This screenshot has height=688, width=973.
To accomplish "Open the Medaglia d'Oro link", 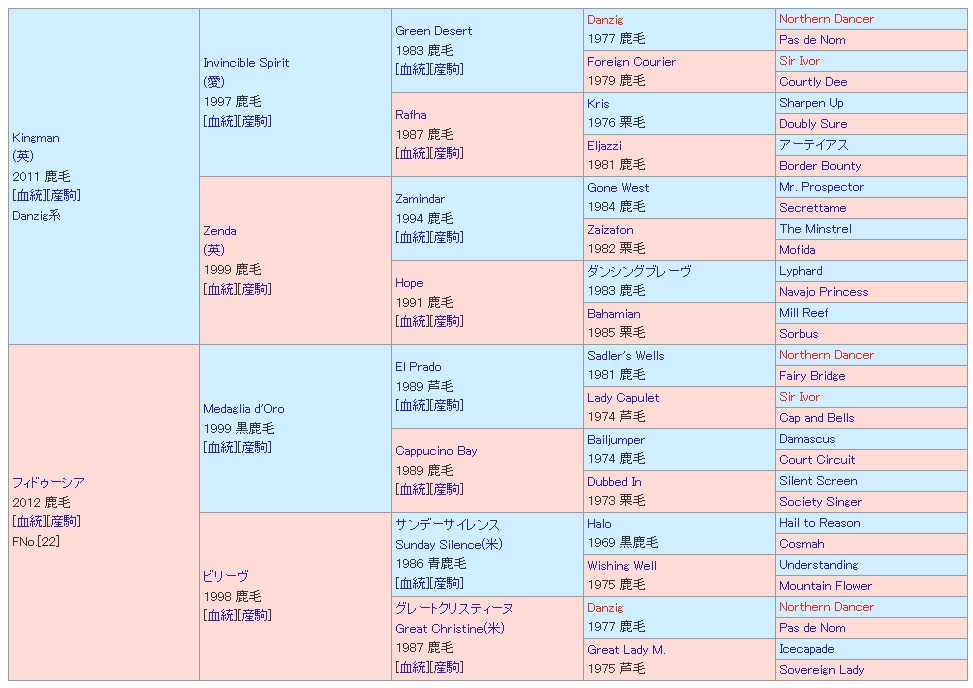I will (x=243, y=409).
